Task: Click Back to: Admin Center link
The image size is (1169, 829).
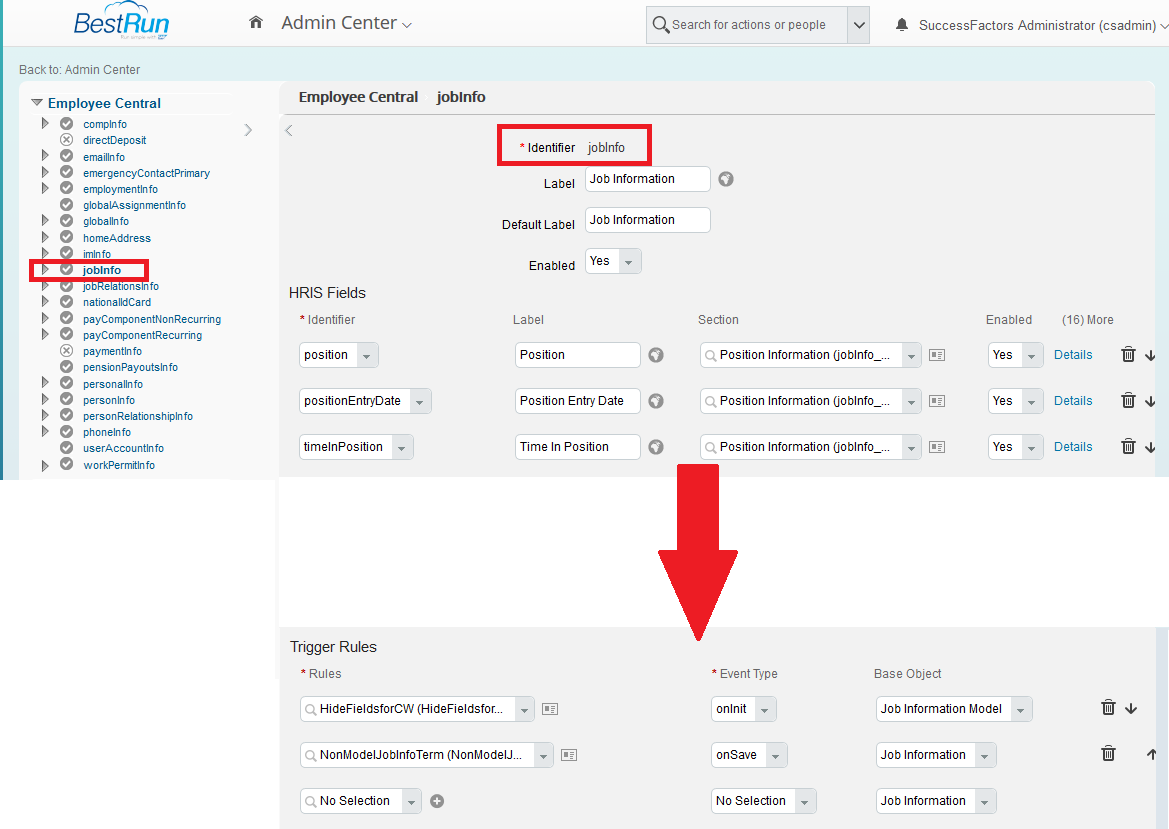Action: click(x=79, y=69)
